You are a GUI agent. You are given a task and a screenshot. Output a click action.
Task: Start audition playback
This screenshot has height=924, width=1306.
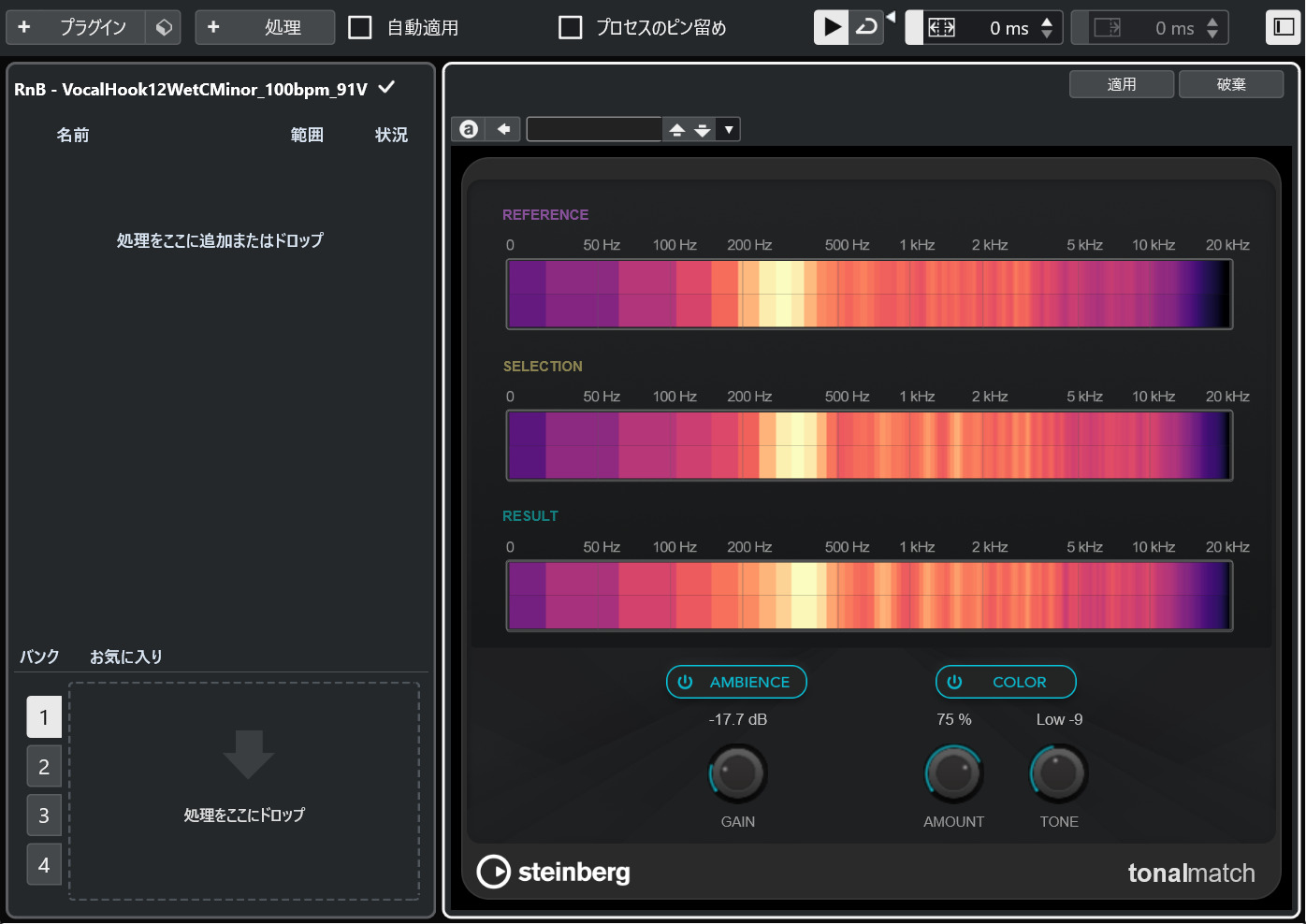click(831, 27)
